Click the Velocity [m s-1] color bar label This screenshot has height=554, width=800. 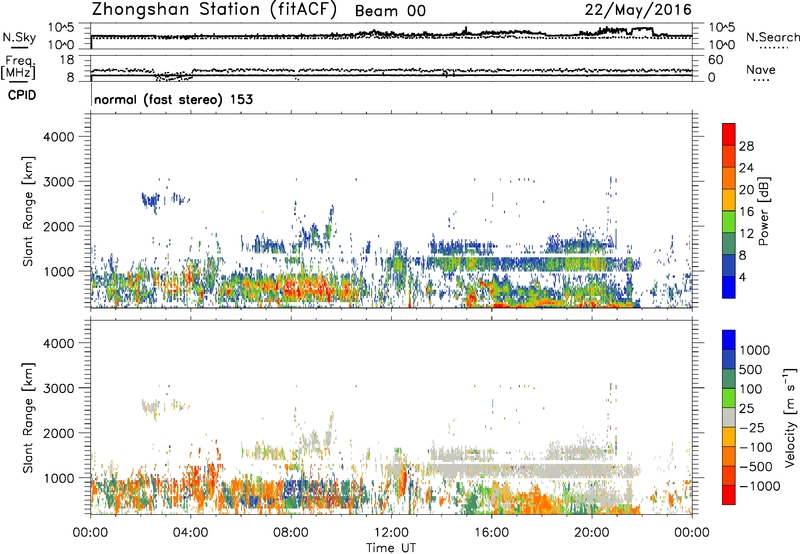coord(790,416)
